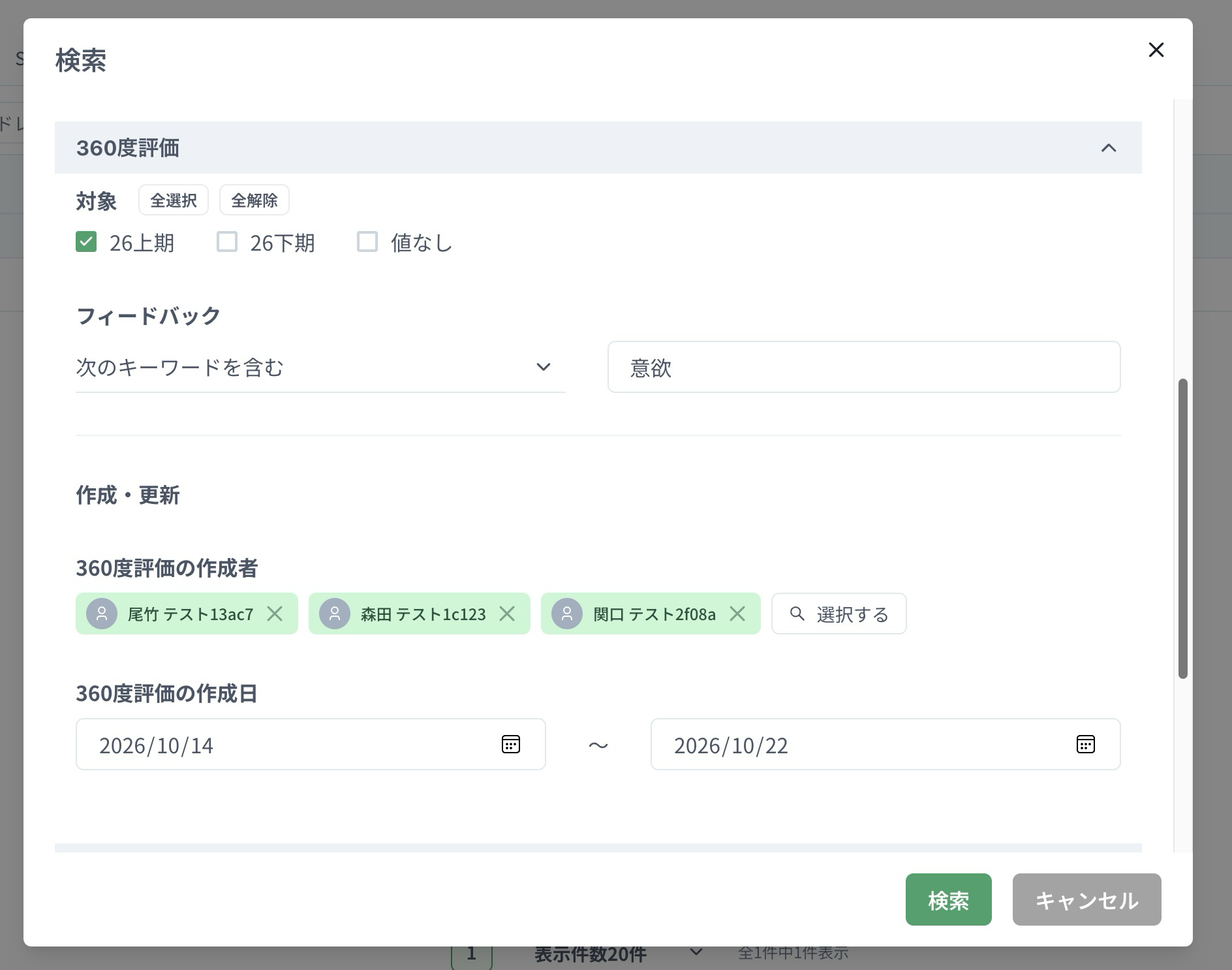Click the dialog's vertical scrollbar thumb

click(x=1182, y=529)
